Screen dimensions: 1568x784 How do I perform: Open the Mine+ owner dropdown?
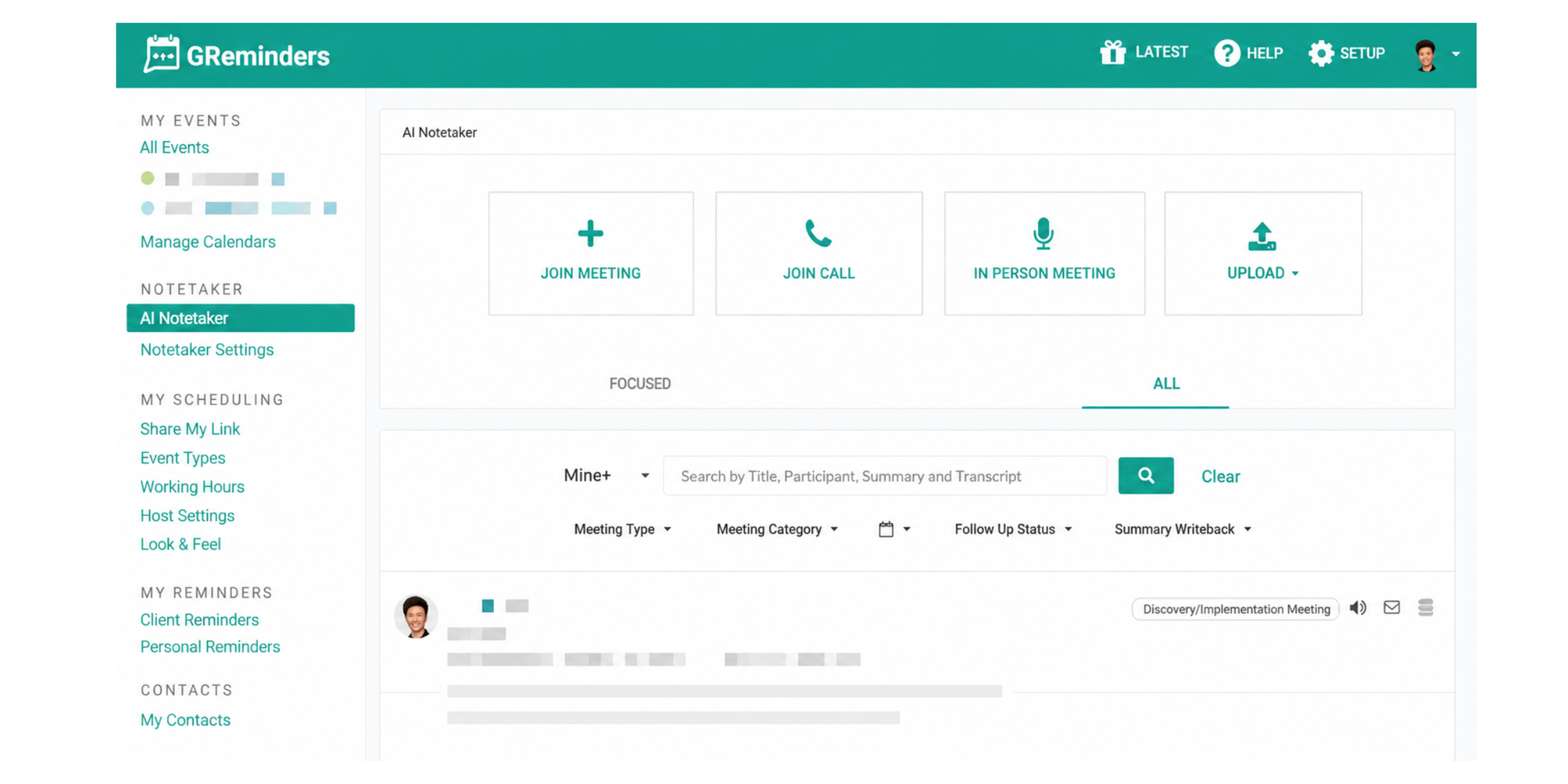pyautogui.click(x=607, y=475)
